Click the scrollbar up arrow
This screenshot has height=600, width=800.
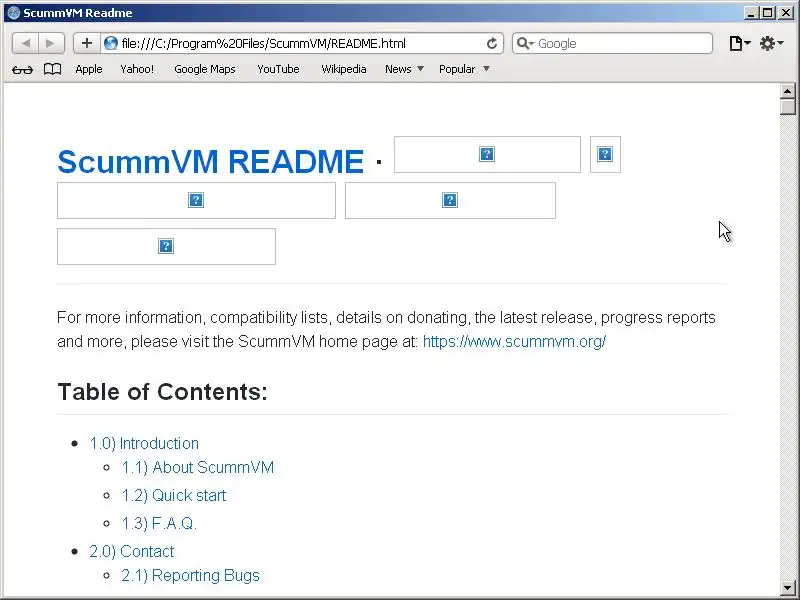pos(788,91)
